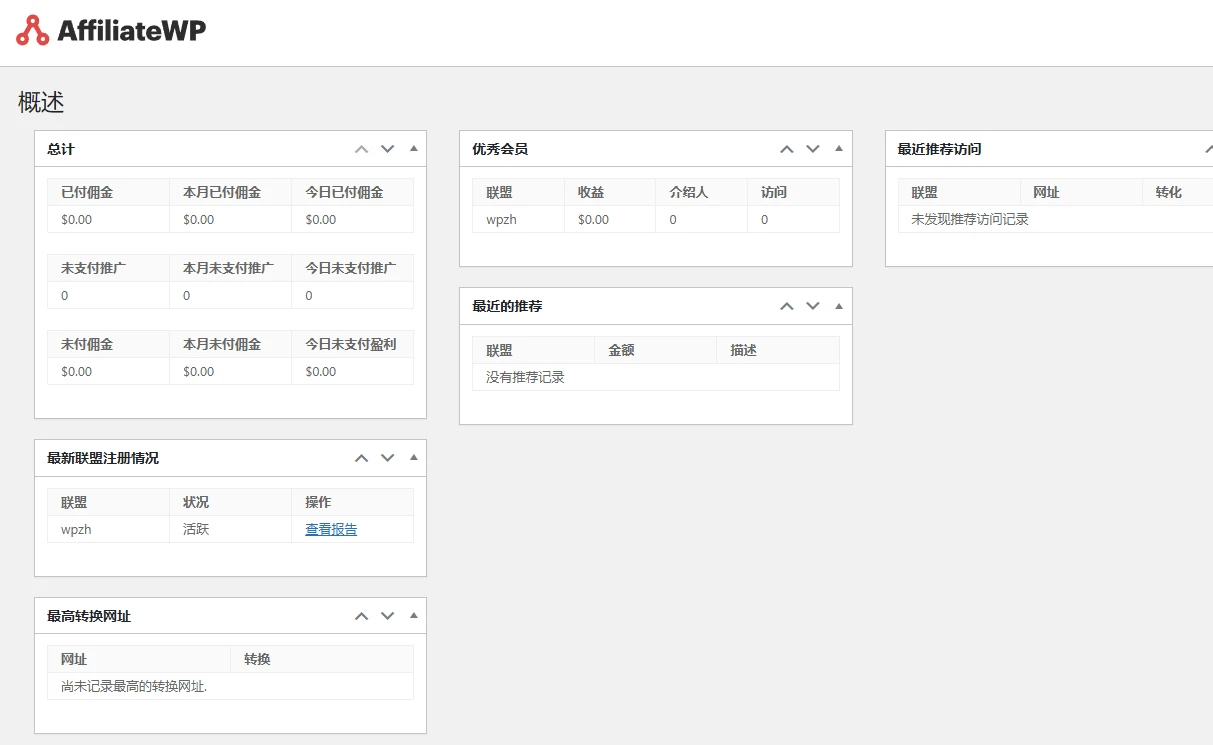Collapse the 最新联盟注册情况 panel
Image resolution: width=1213 pixels, height=745 pixels.
click(x=412, y=457)
